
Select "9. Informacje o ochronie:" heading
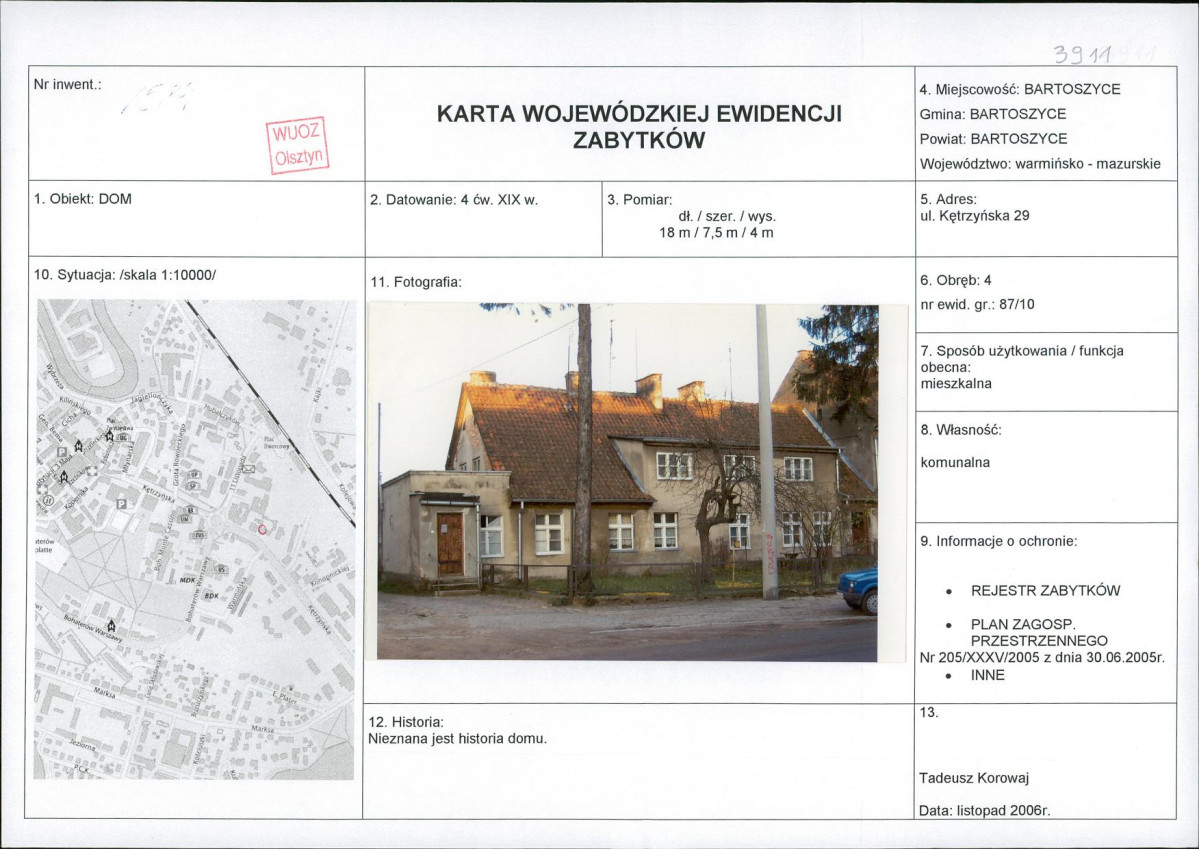pos(999,542)
